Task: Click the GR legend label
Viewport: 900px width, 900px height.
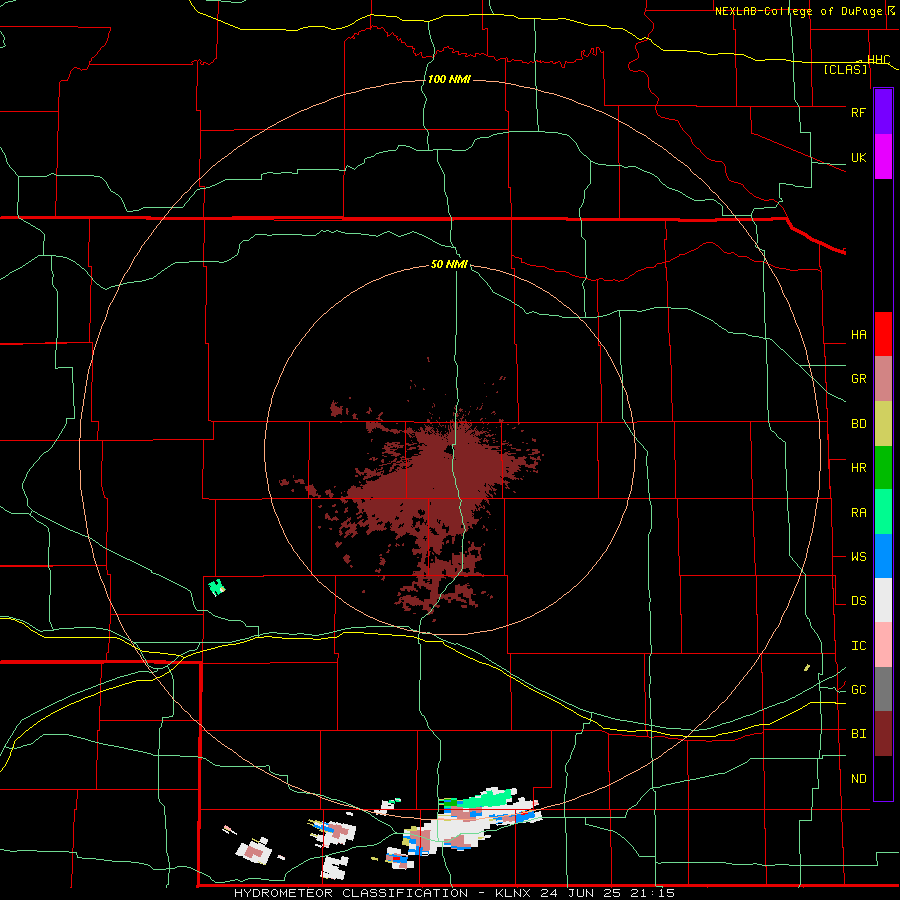Action: click(858, 379)
